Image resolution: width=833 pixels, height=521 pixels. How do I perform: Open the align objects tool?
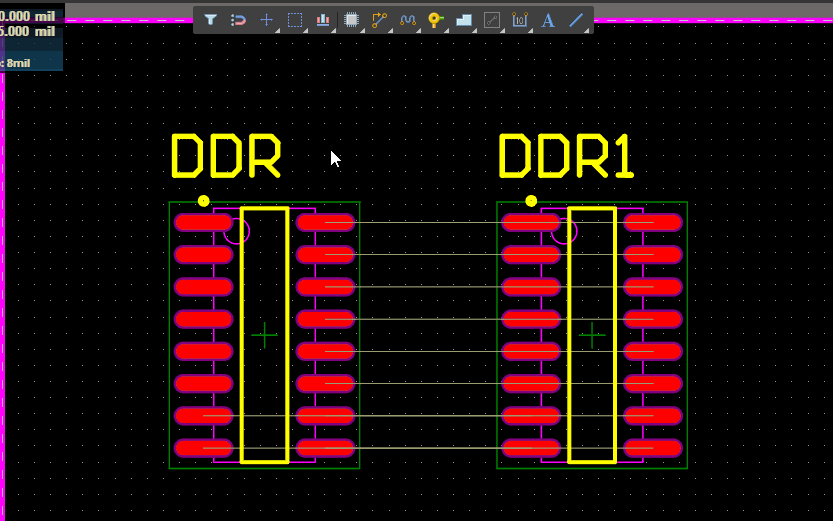coord(323,20)
